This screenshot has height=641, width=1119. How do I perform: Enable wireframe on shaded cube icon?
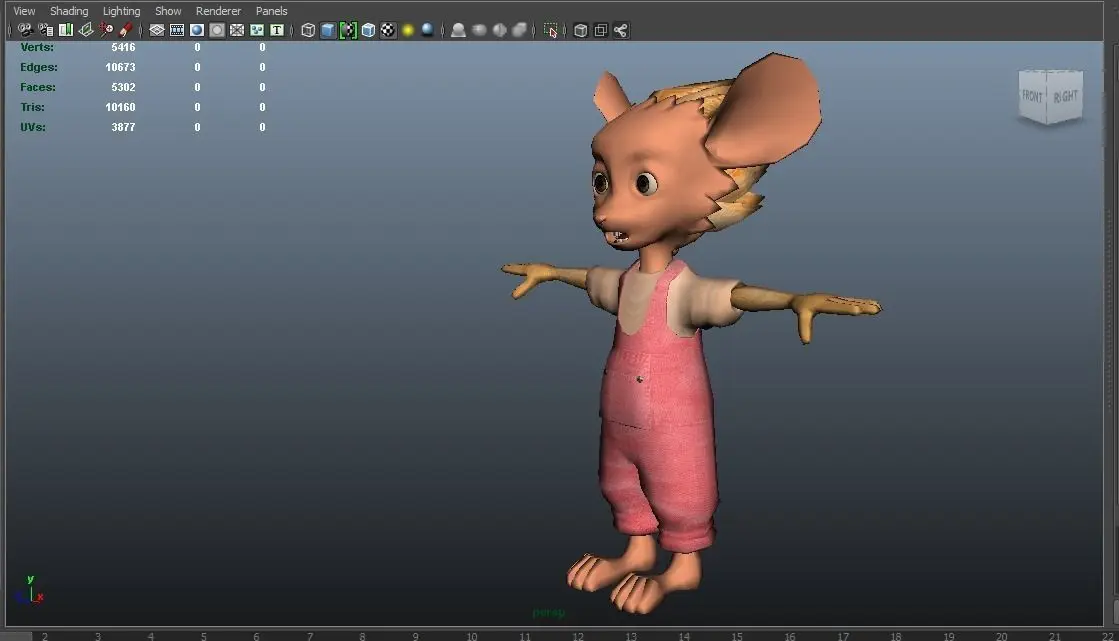click(368, 30)
